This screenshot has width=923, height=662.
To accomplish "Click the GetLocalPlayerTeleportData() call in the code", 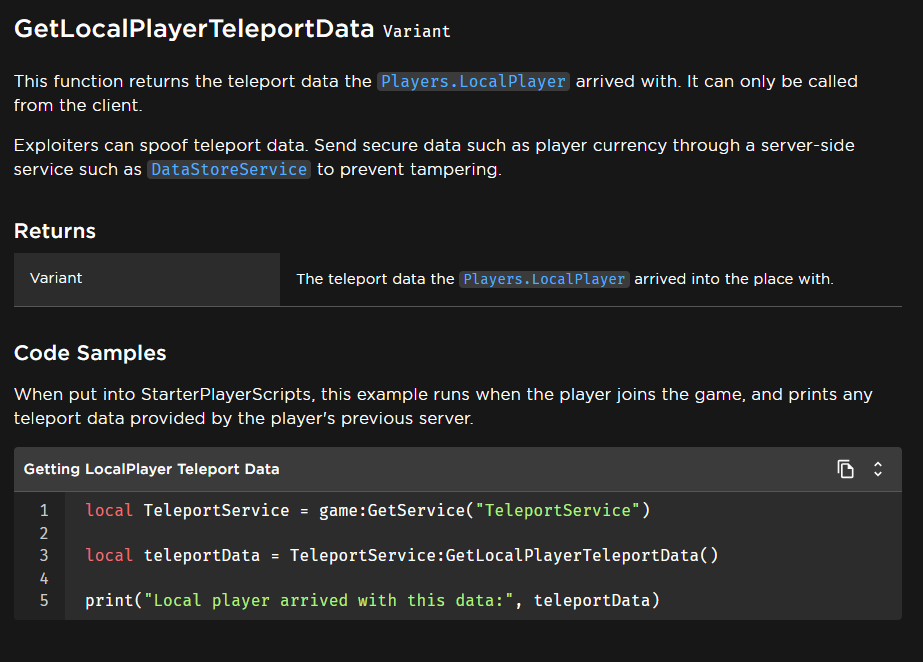I will click(x=580, y=556).
